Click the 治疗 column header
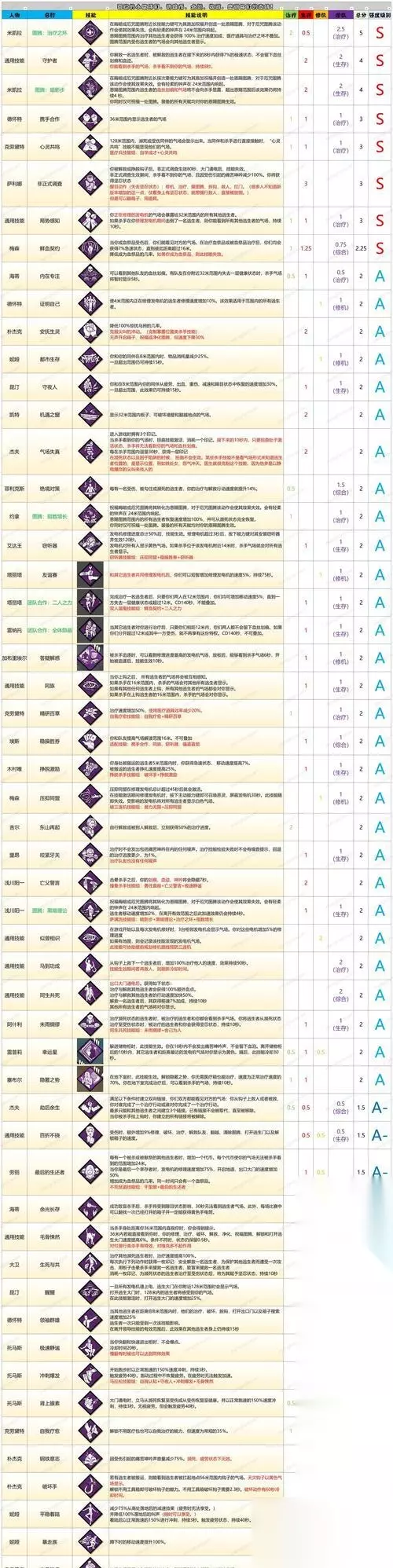This screenshot has width=393, height=1568. 291,15
